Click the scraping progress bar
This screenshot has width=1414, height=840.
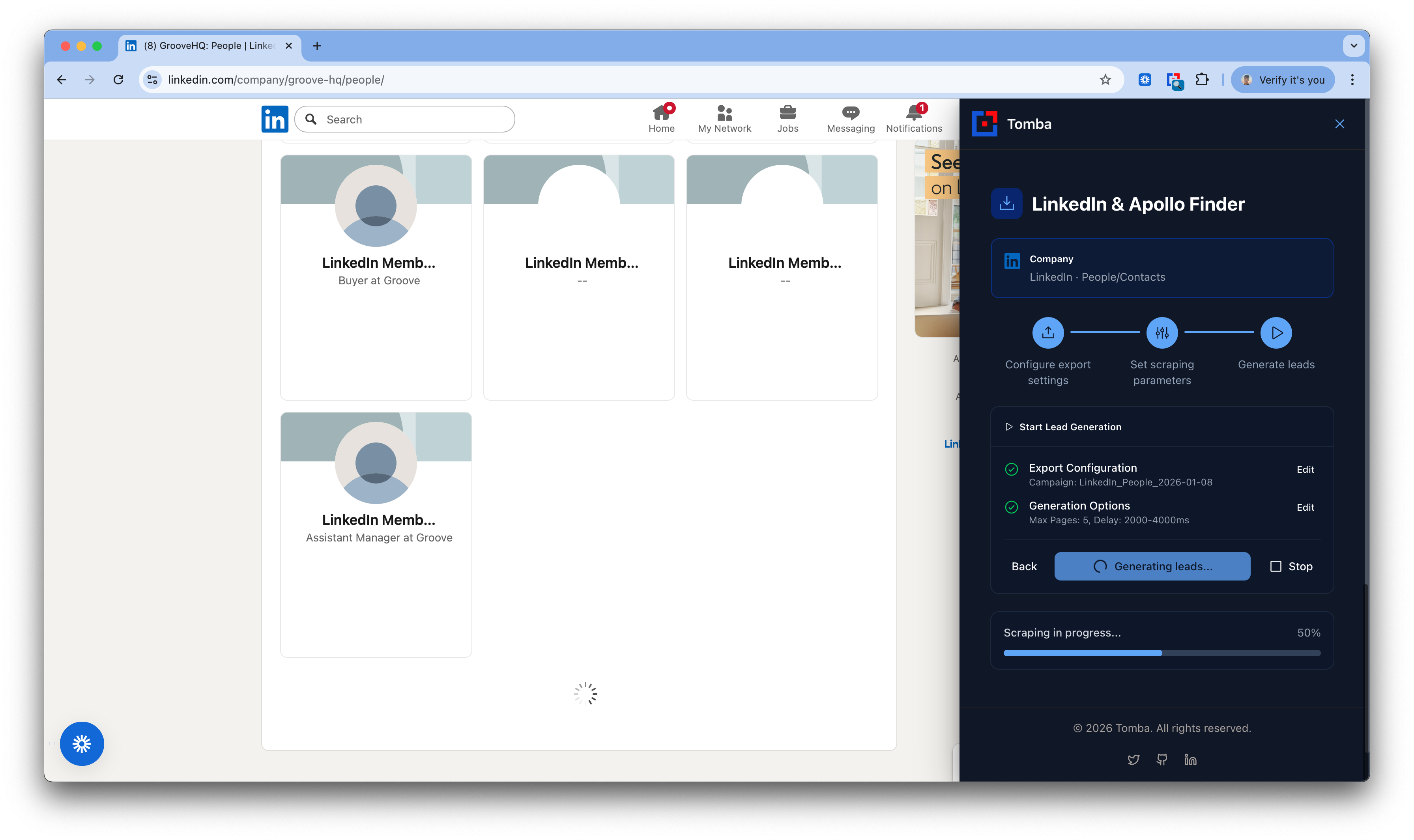click(x=1161, y=653)
